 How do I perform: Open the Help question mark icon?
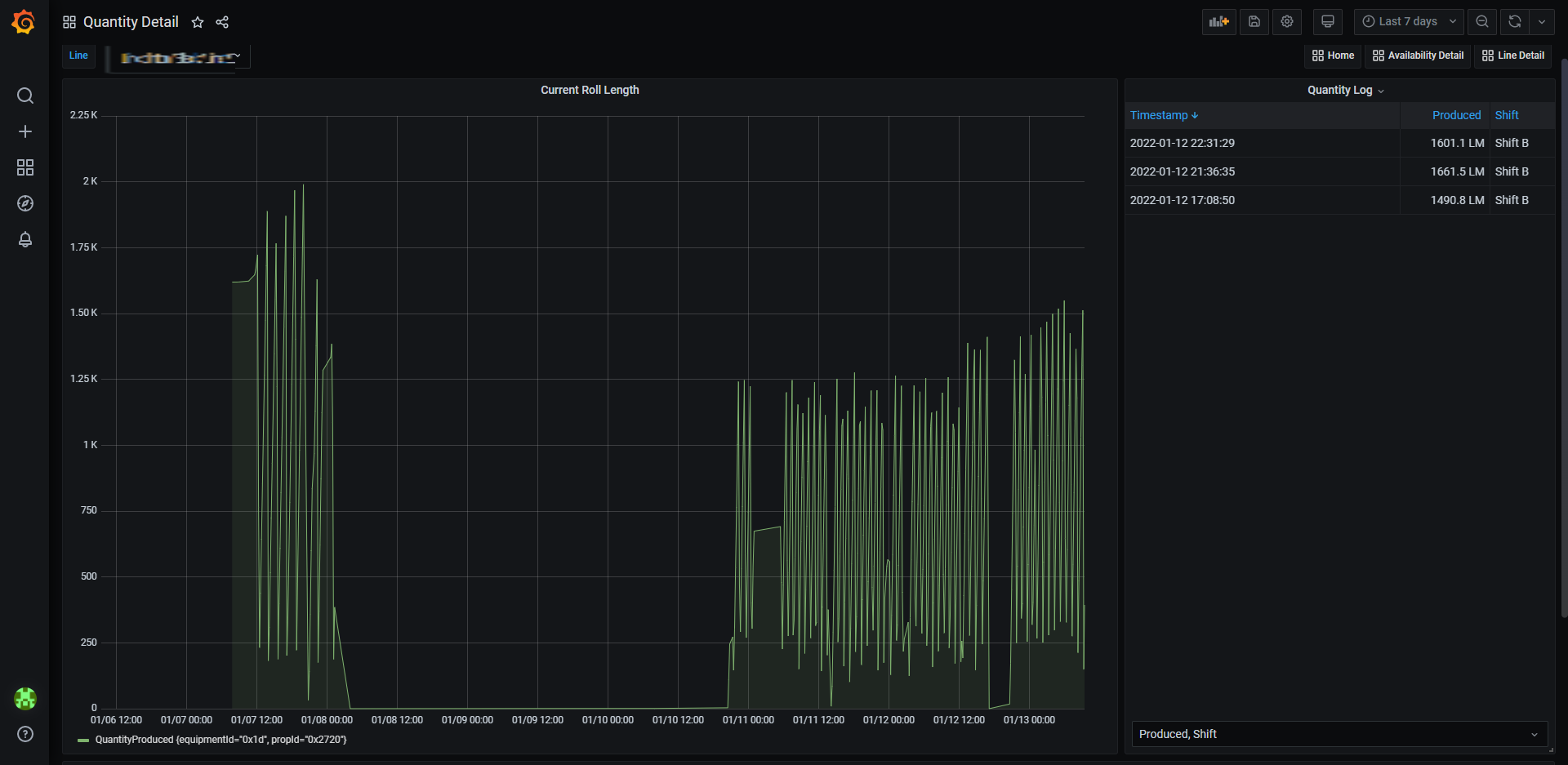coord(25,734)
